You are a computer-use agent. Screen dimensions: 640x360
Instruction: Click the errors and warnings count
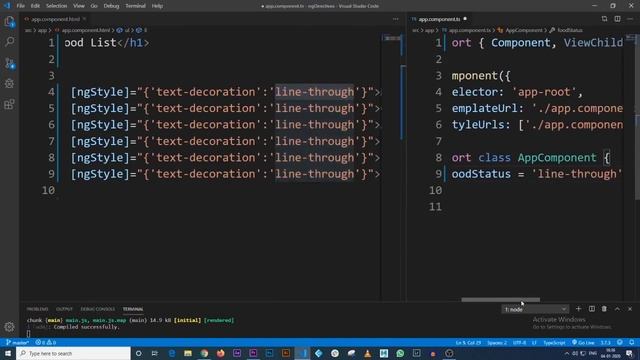(x=46, y=342)
